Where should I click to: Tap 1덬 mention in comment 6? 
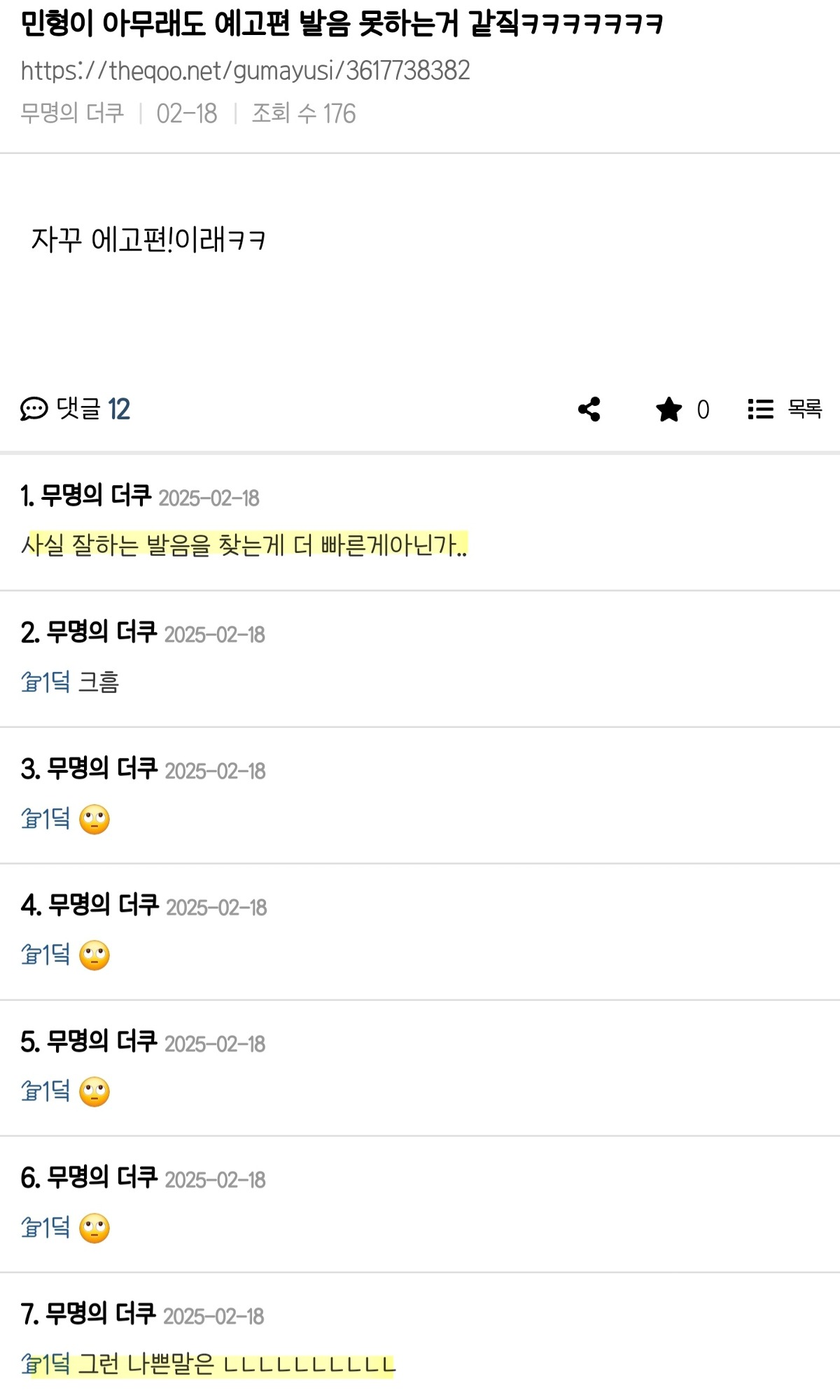(x=56, y=1227)
